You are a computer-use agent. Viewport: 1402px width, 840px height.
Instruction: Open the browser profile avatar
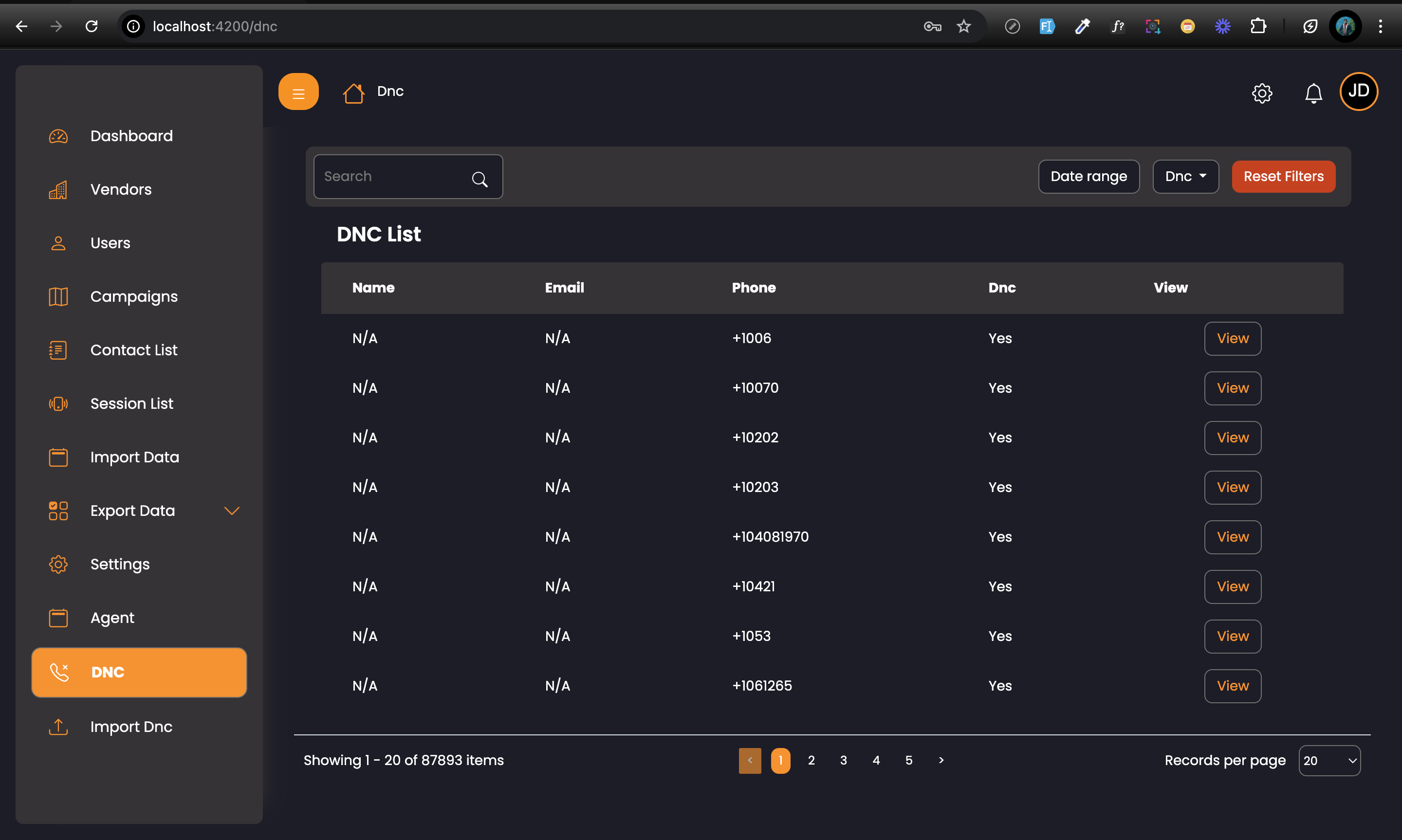pyautogui.click(x=1346, y=26)
